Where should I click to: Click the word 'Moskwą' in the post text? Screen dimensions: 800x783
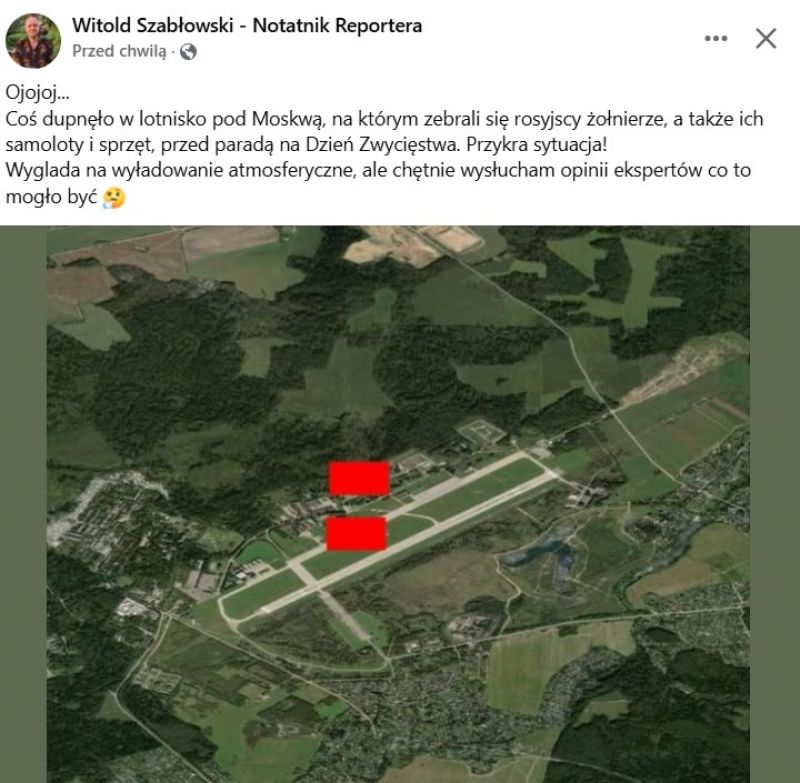click(288, 119)
